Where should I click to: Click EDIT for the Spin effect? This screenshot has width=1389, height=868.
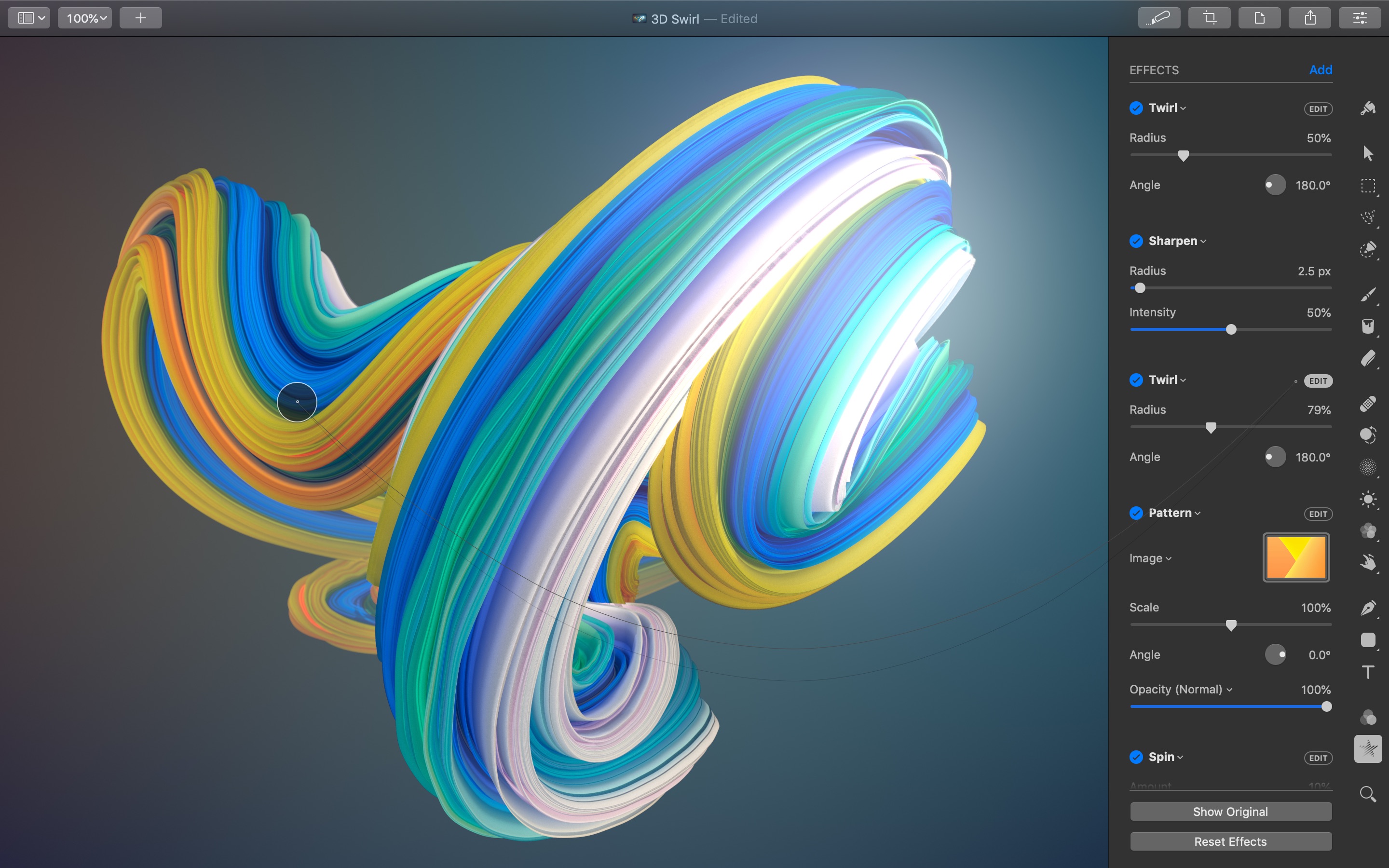pyautogui.click(x=1318, y=759)
